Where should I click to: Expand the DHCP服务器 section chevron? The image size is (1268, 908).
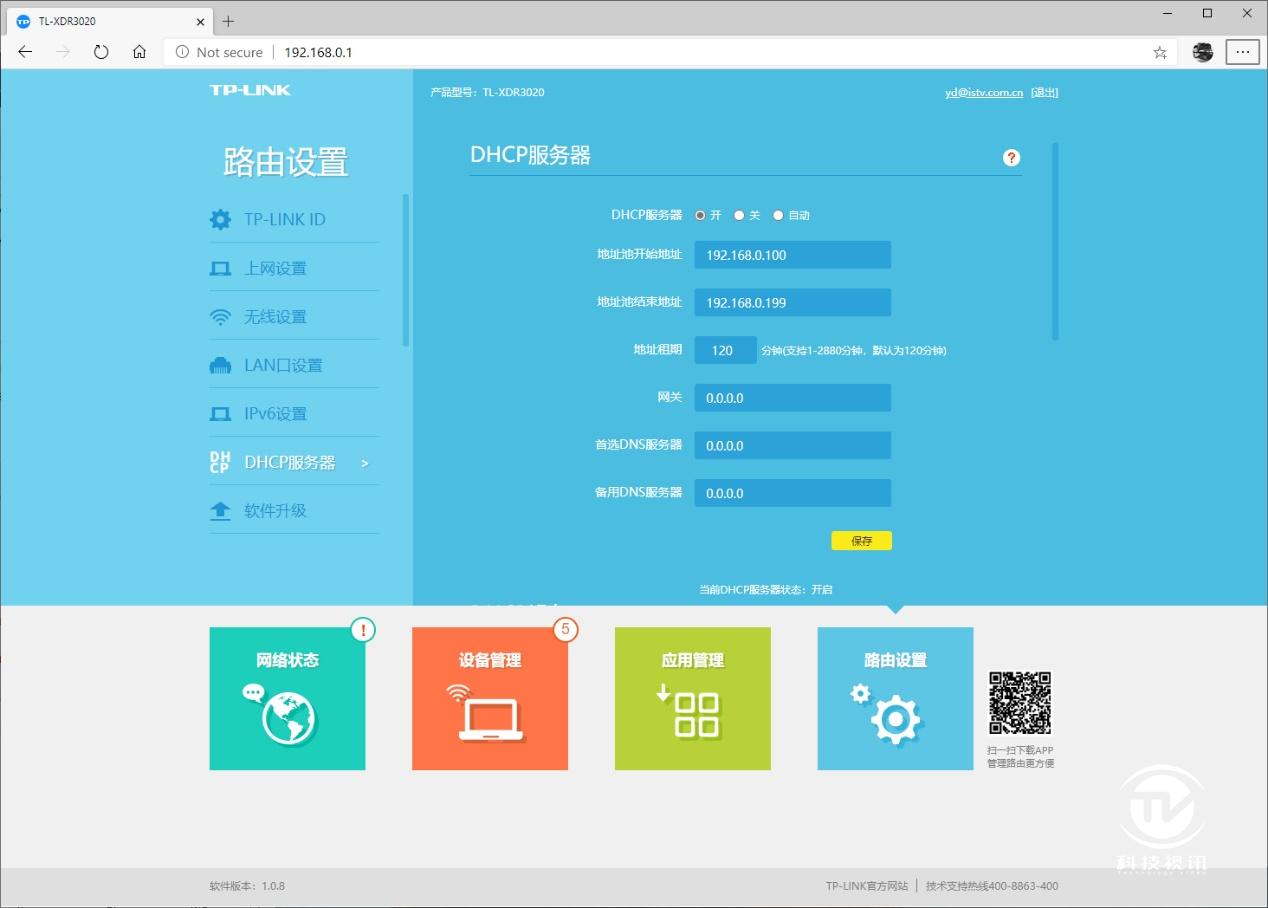click(366, 462)
